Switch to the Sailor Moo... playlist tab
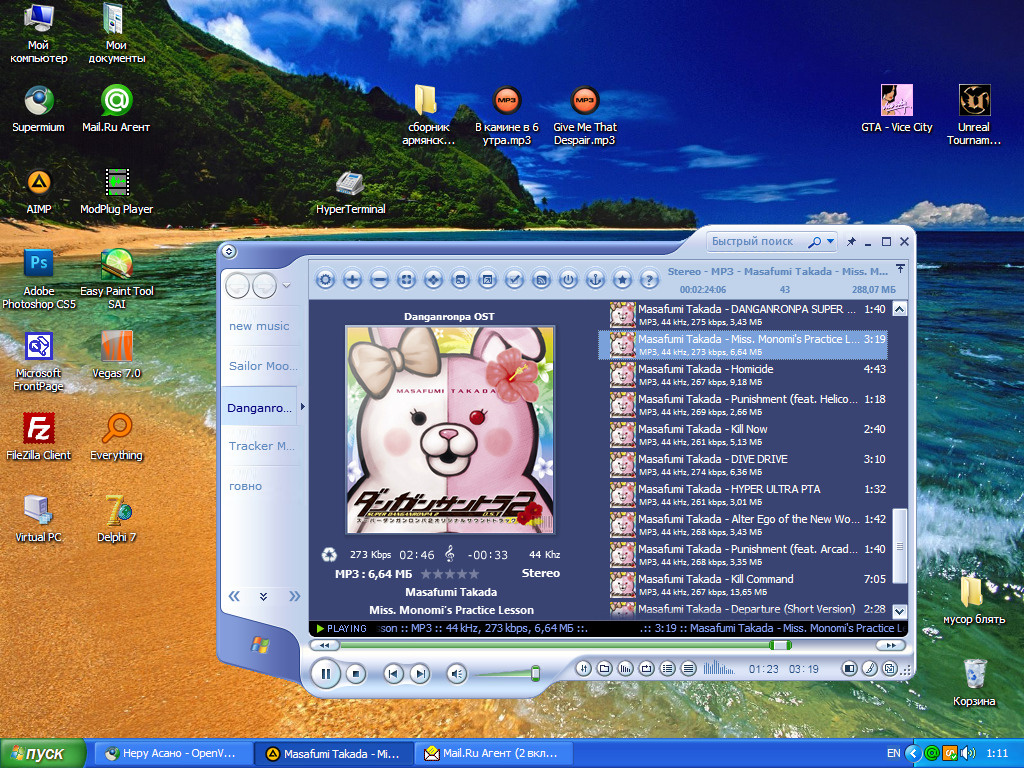The height and width of the screenshot is (768, 1024). (263, 366)
